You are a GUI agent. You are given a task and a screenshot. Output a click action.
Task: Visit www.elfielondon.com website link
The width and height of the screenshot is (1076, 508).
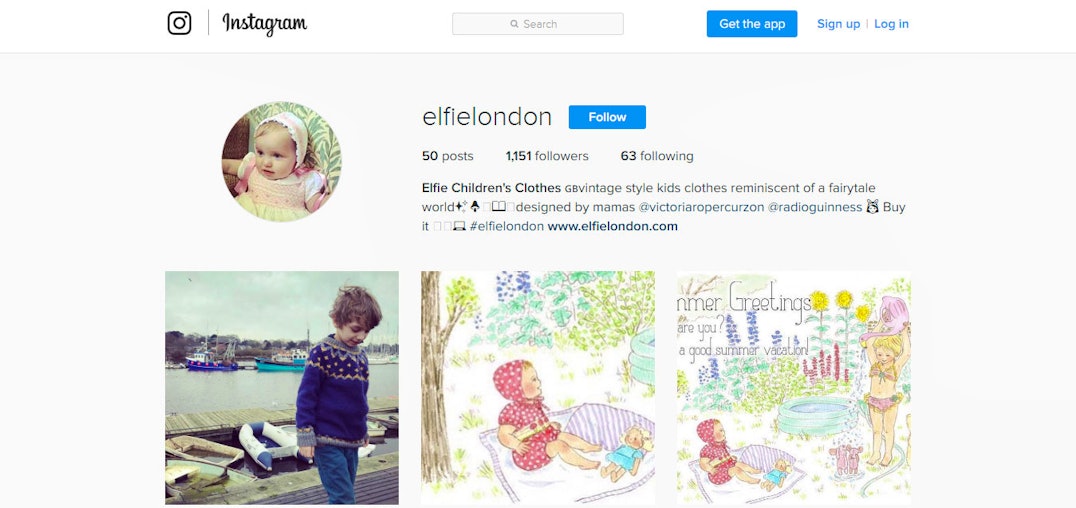coord(612,226)
